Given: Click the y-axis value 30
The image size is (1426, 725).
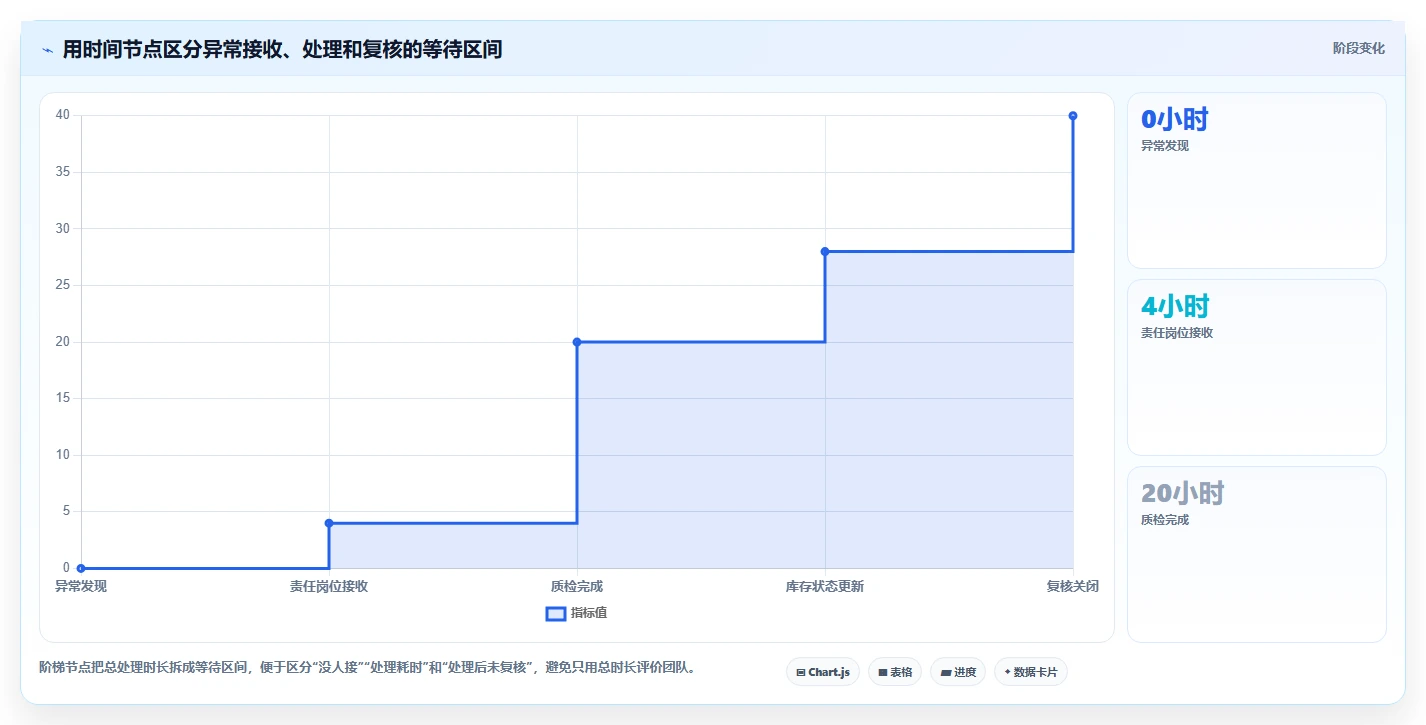Looking at the screenshot, I should (63, 228).
